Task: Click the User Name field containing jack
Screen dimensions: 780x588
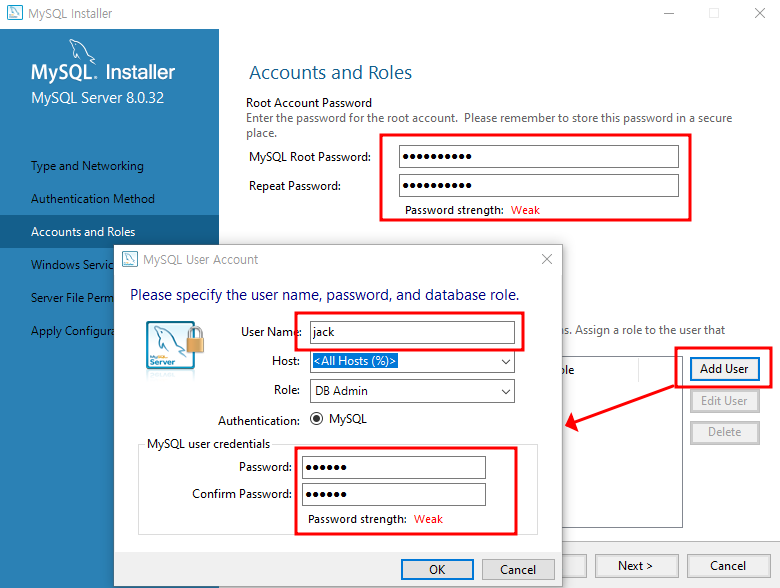Action: [x=412, y=332]
